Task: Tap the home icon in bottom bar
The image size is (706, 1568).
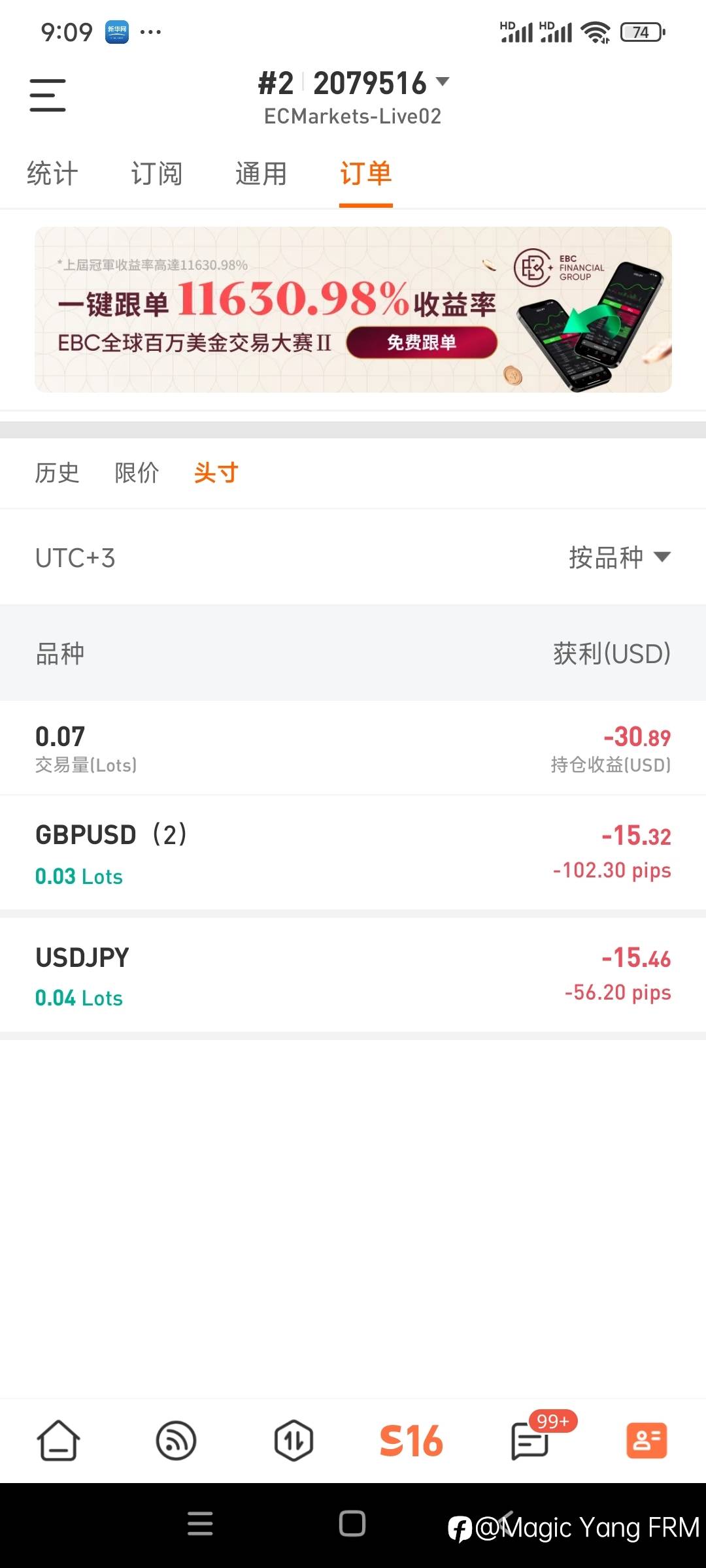Action: point(59,1440)
